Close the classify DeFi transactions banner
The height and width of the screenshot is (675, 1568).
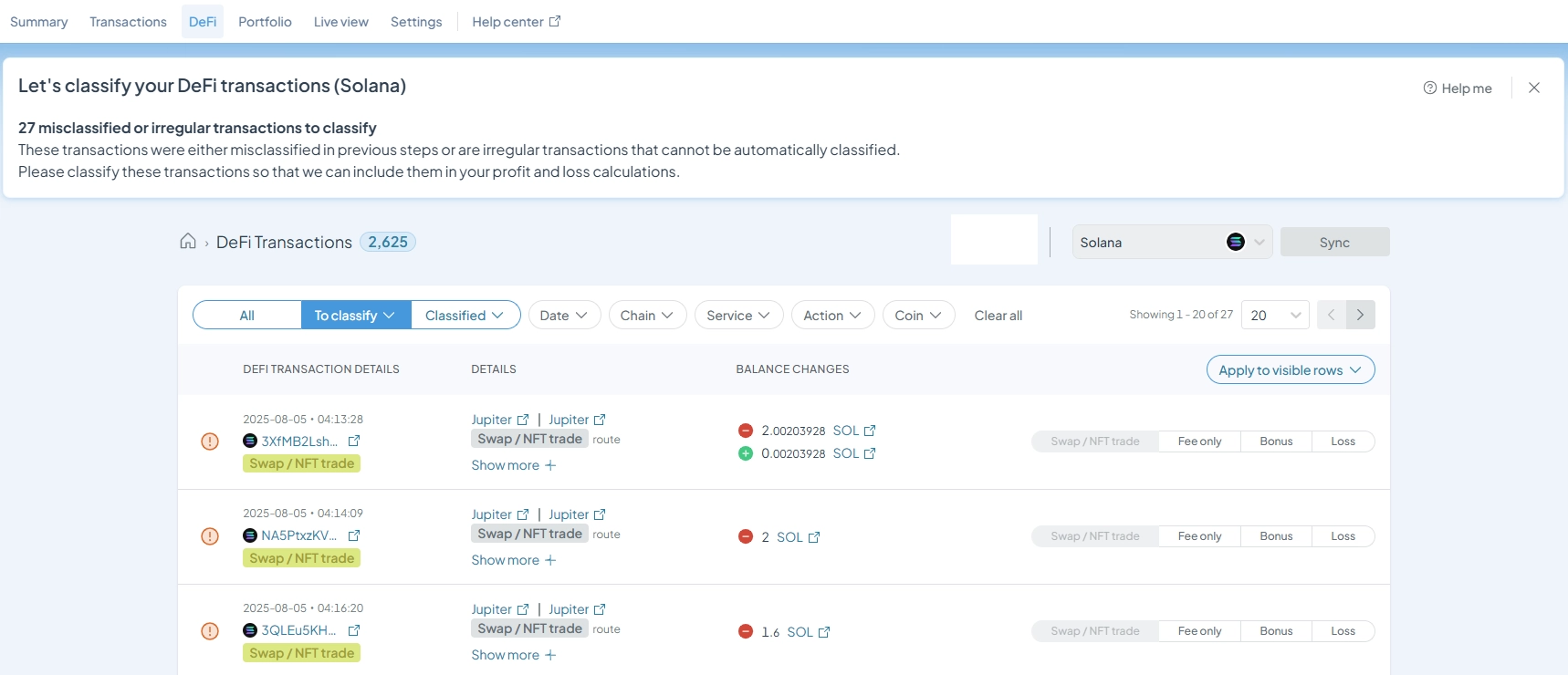click(x=1534, y=88)
